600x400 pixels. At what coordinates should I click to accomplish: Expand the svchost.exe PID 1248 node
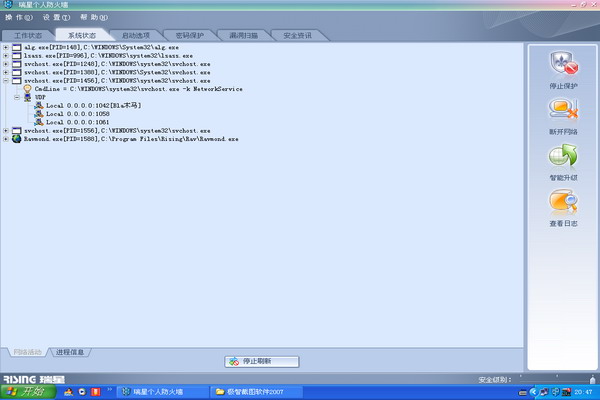click(6, 64)
